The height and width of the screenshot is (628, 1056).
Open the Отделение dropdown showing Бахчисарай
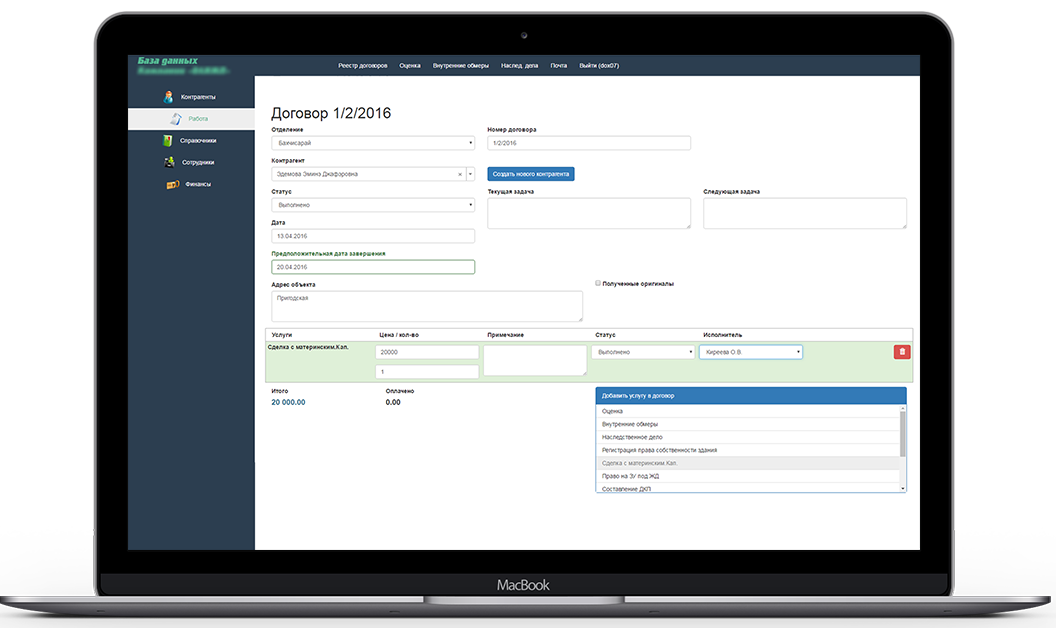(373, 143)
